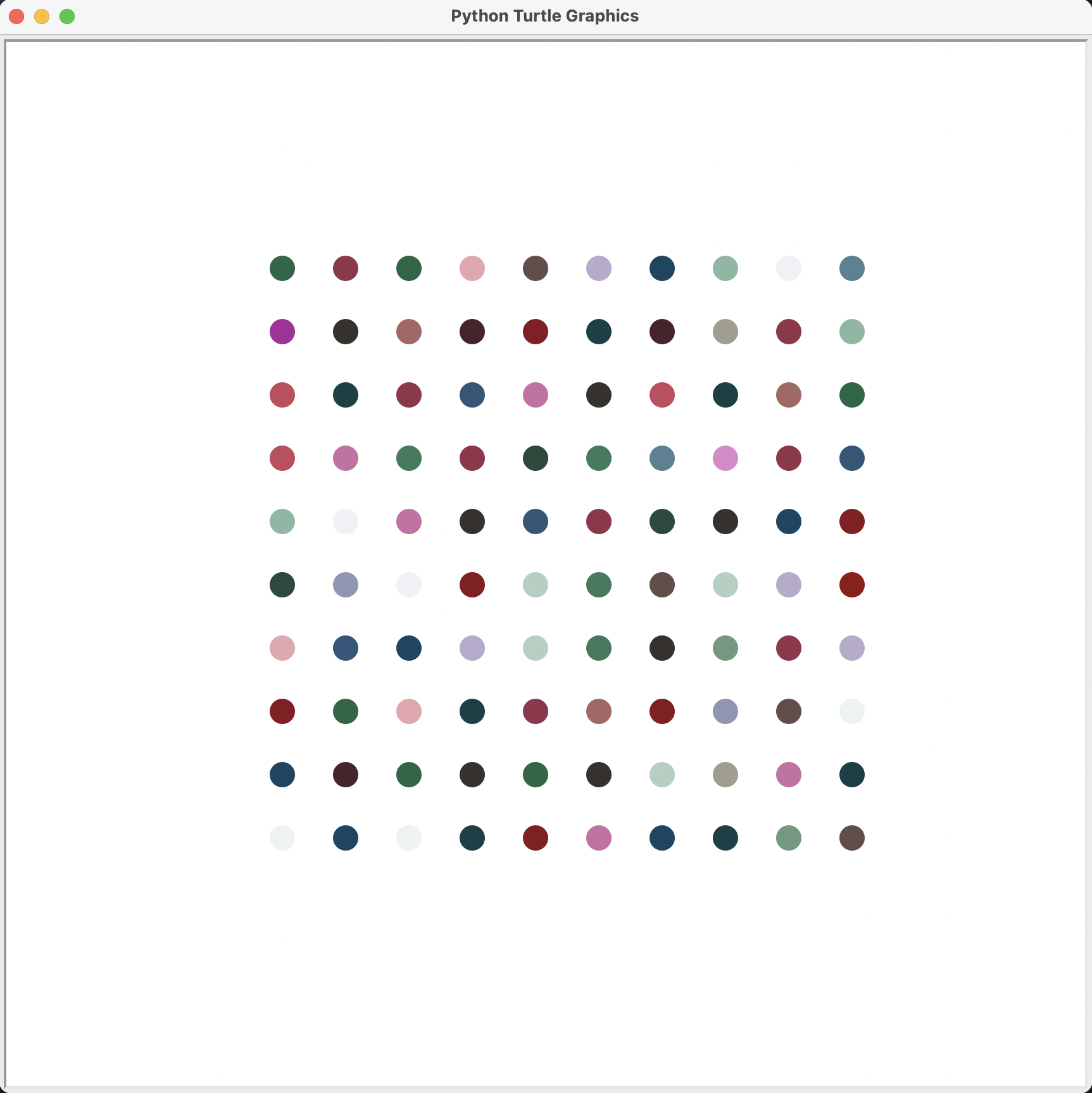
Task: Select the dark maroon dot in row two
Action: 662,332
